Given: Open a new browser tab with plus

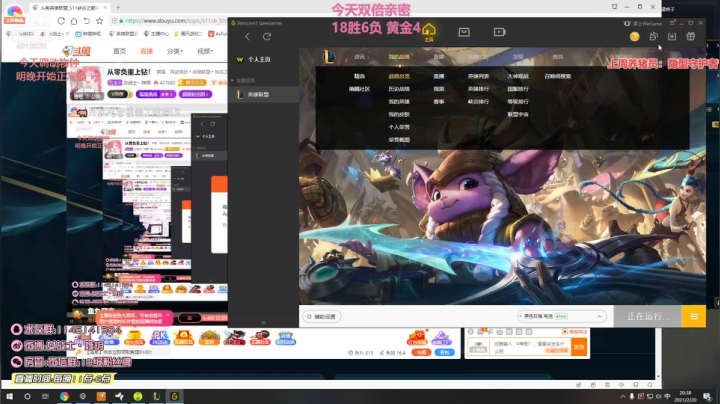Looking at the screenshot, I should click(x=118, y=7).
